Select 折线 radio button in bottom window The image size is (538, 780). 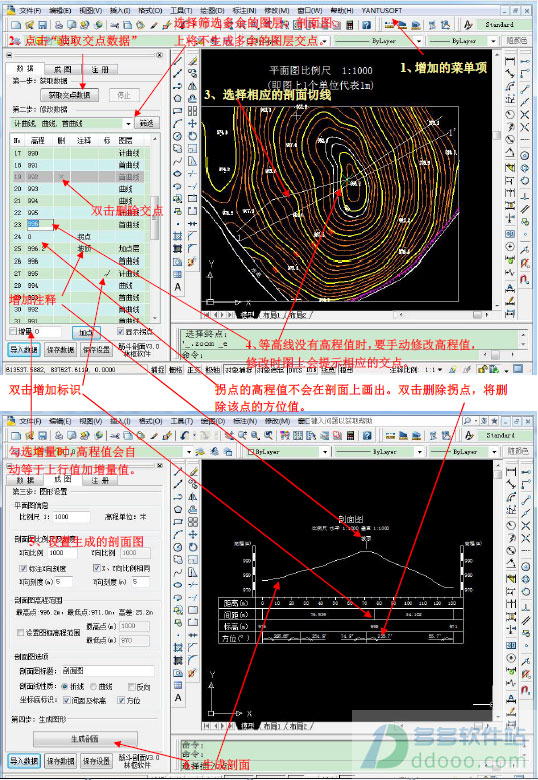[x=65, y=687]
